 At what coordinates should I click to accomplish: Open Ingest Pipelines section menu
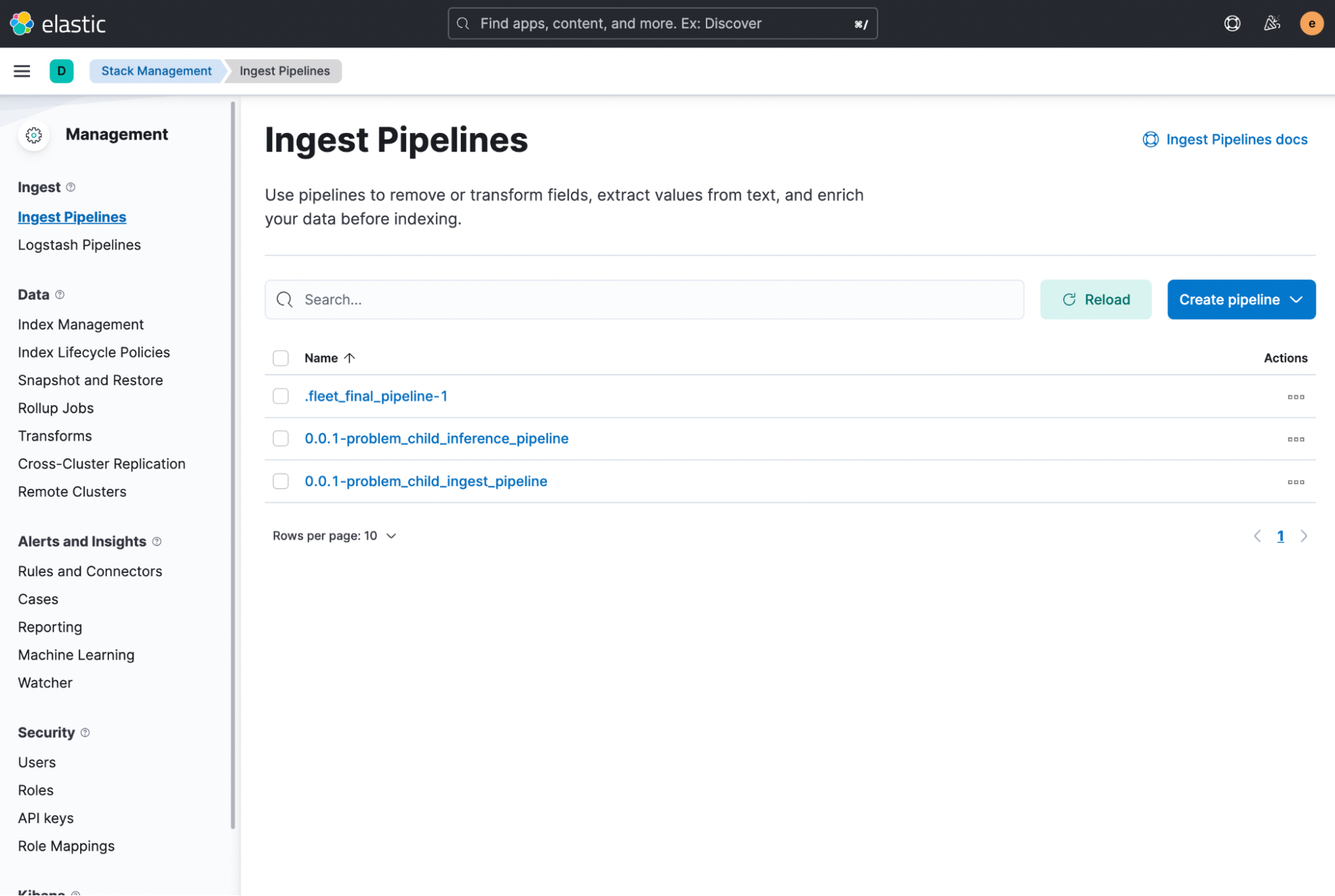[72, 216]
